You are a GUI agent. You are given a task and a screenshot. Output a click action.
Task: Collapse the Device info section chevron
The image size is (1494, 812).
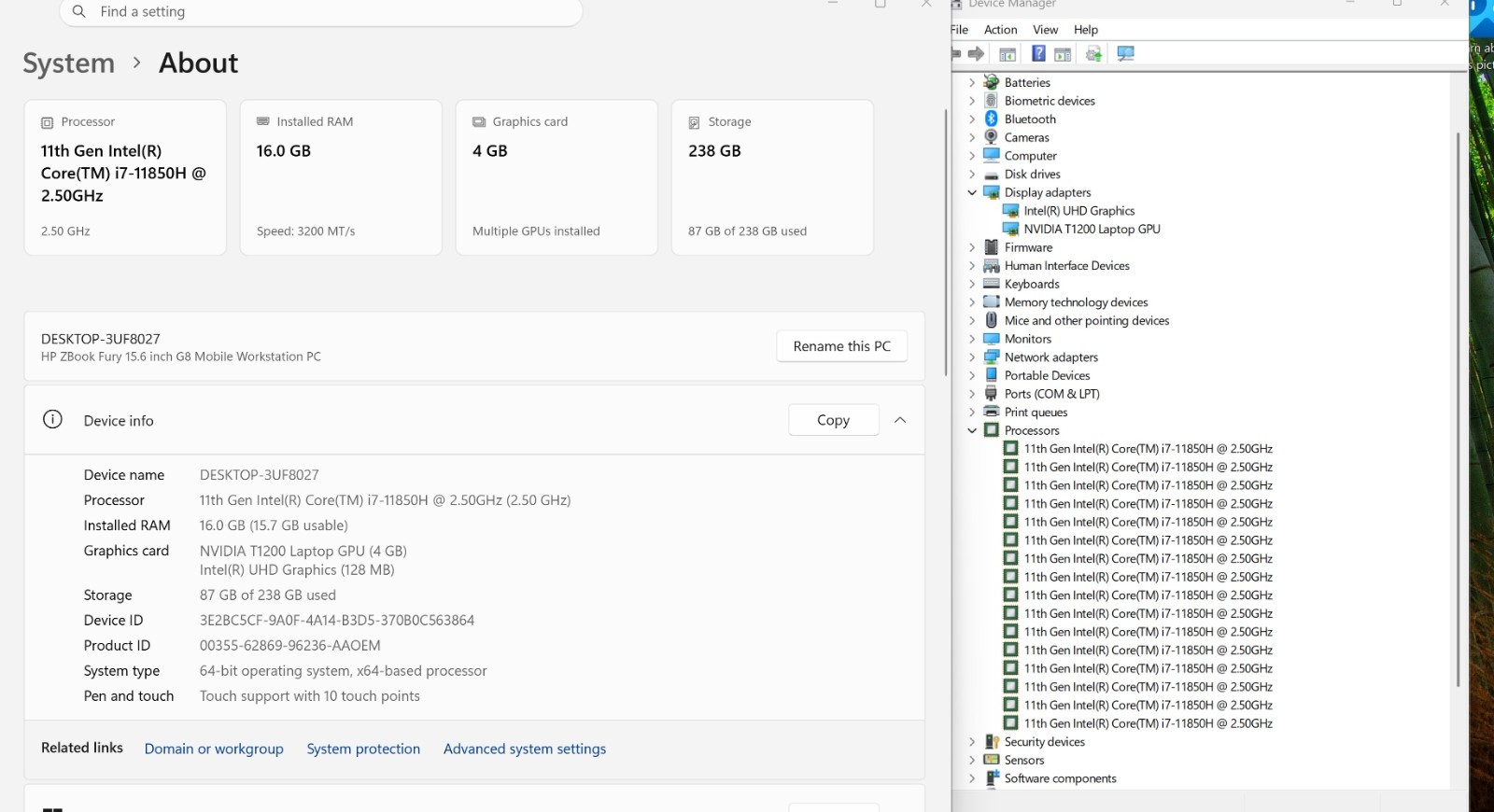[x=900, y=420]
